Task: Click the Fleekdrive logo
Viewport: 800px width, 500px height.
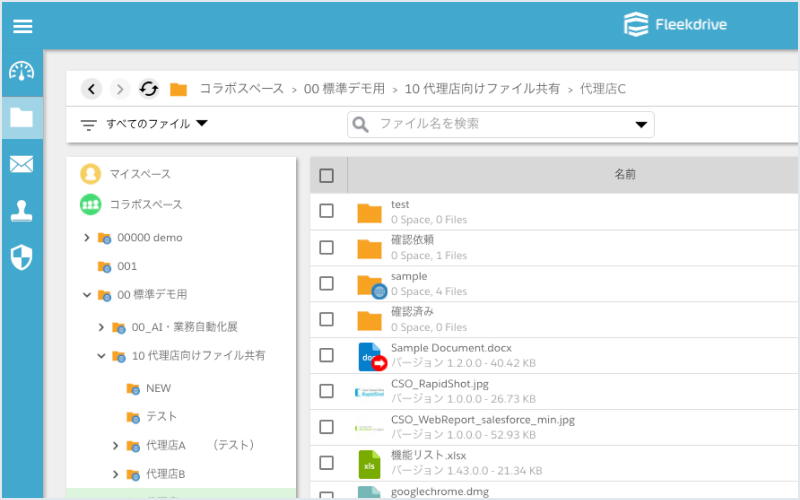Action: (675, 24)
